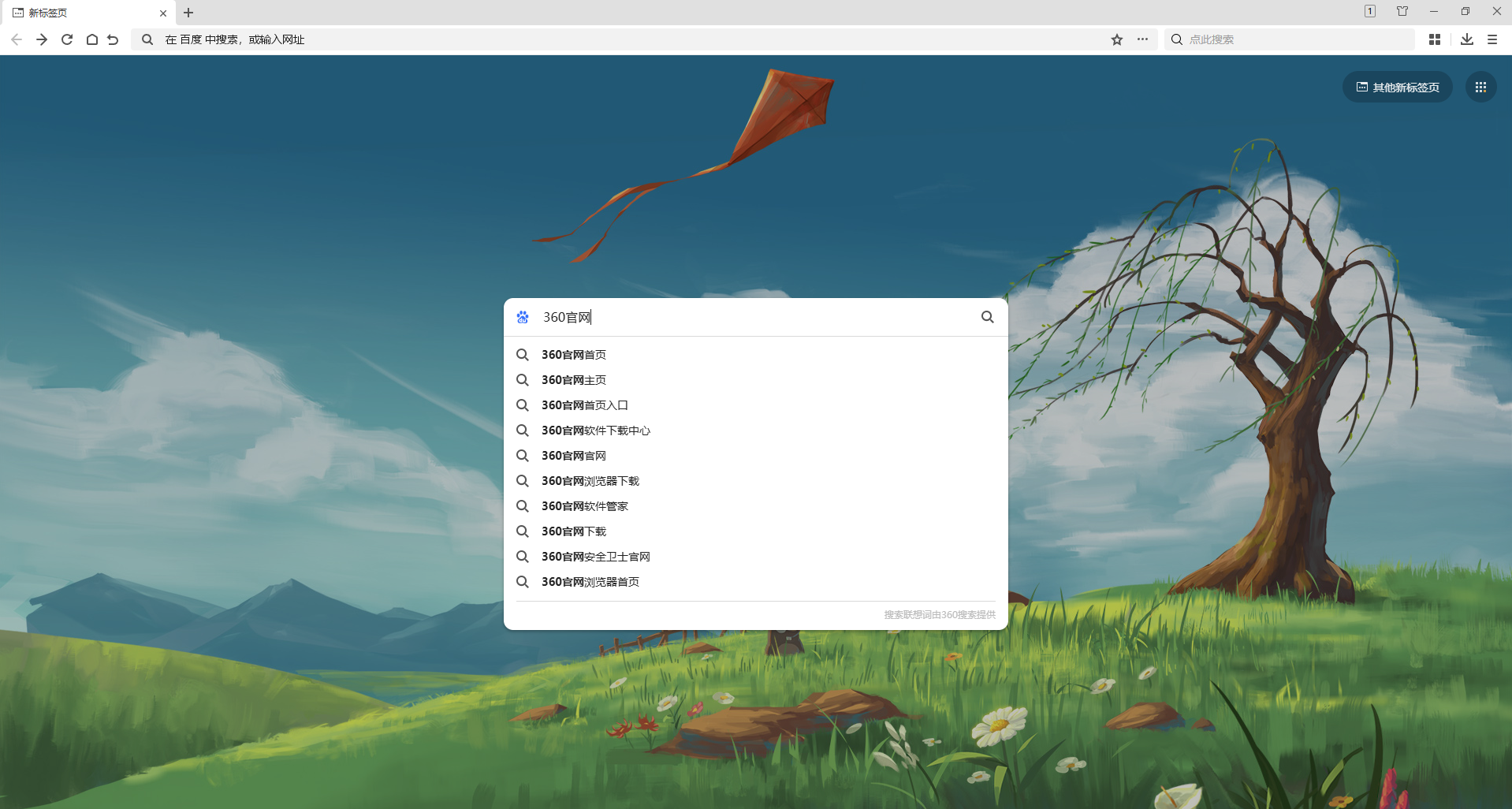Click the Baidu paw search engine icon

(x=523, y=317)
